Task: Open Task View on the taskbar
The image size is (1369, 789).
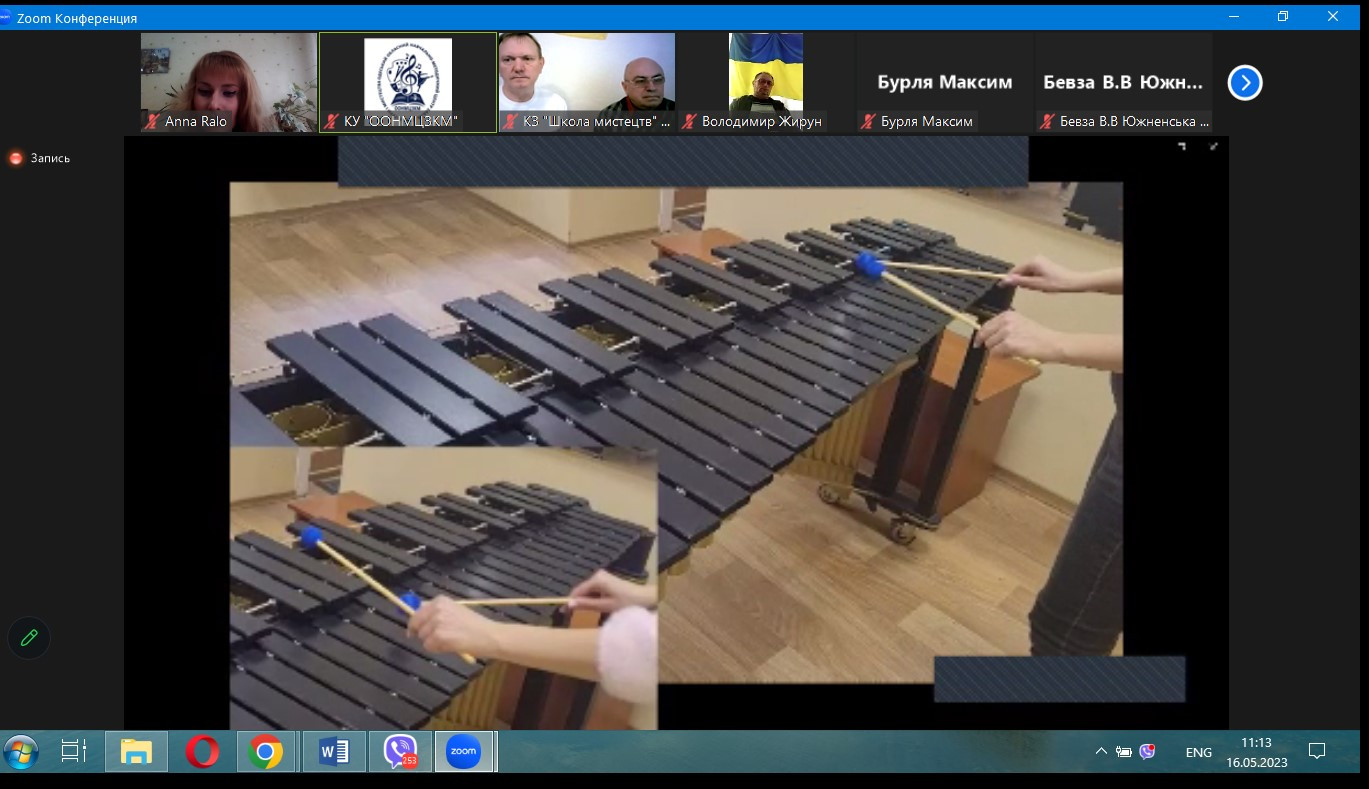Action: click(74, 751)
